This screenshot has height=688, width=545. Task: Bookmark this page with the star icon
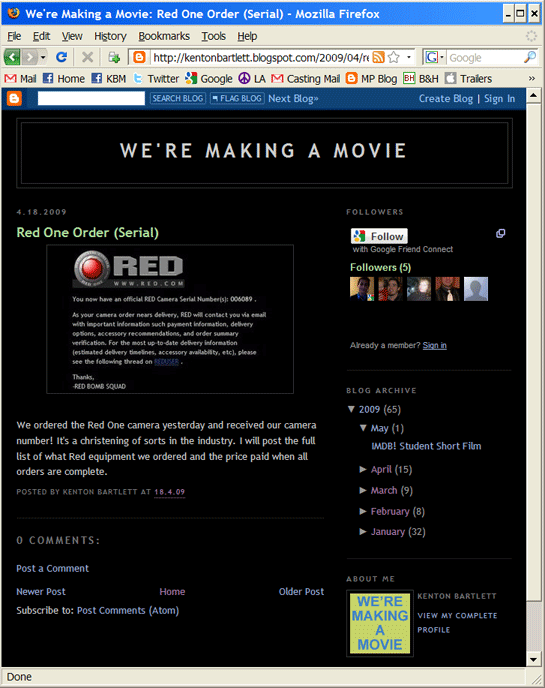[394, 57]
